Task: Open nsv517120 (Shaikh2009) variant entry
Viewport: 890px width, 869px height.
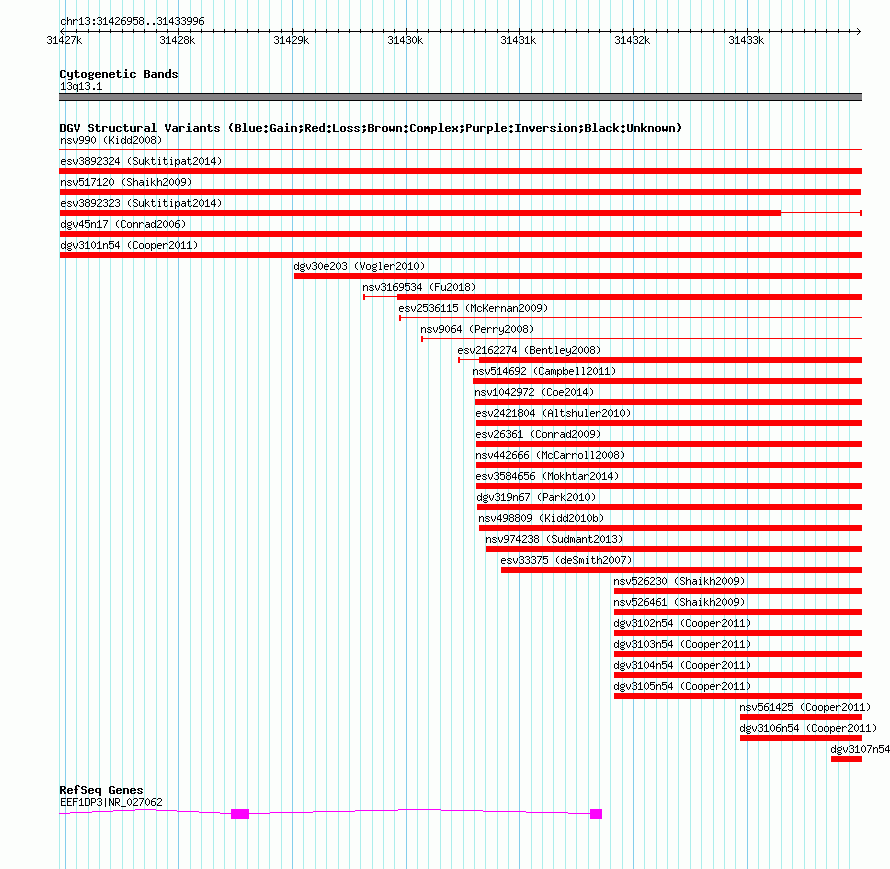Action: click(x=126, y=182)
